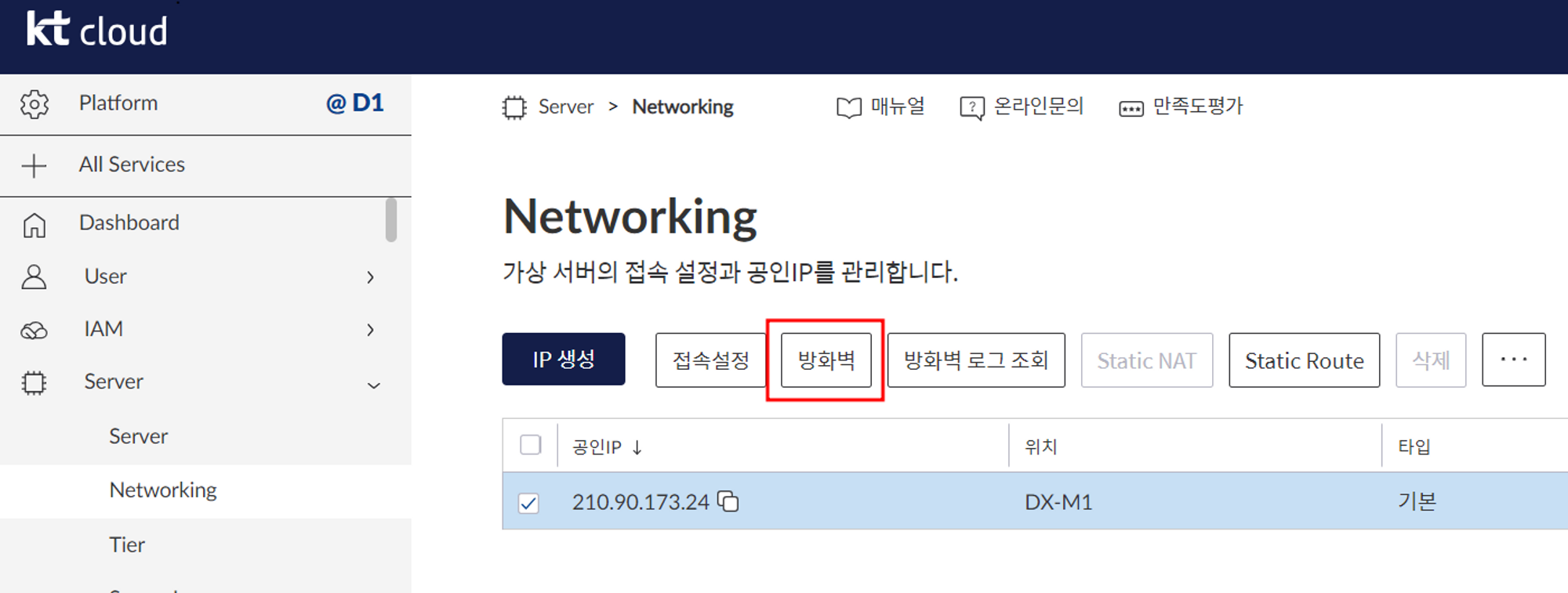Screen dimensions: 1568x593
Task: Click the IAM cloud icon
Action: pos(34,331)
